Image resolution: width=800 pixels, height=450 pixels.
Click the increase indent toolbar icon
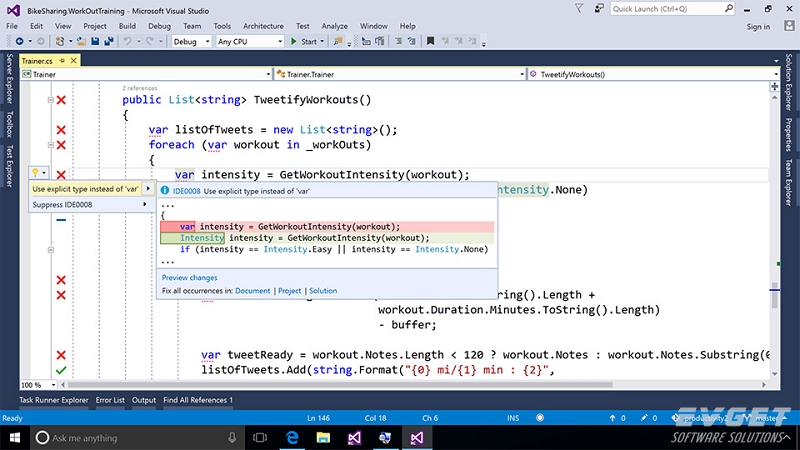398,41
